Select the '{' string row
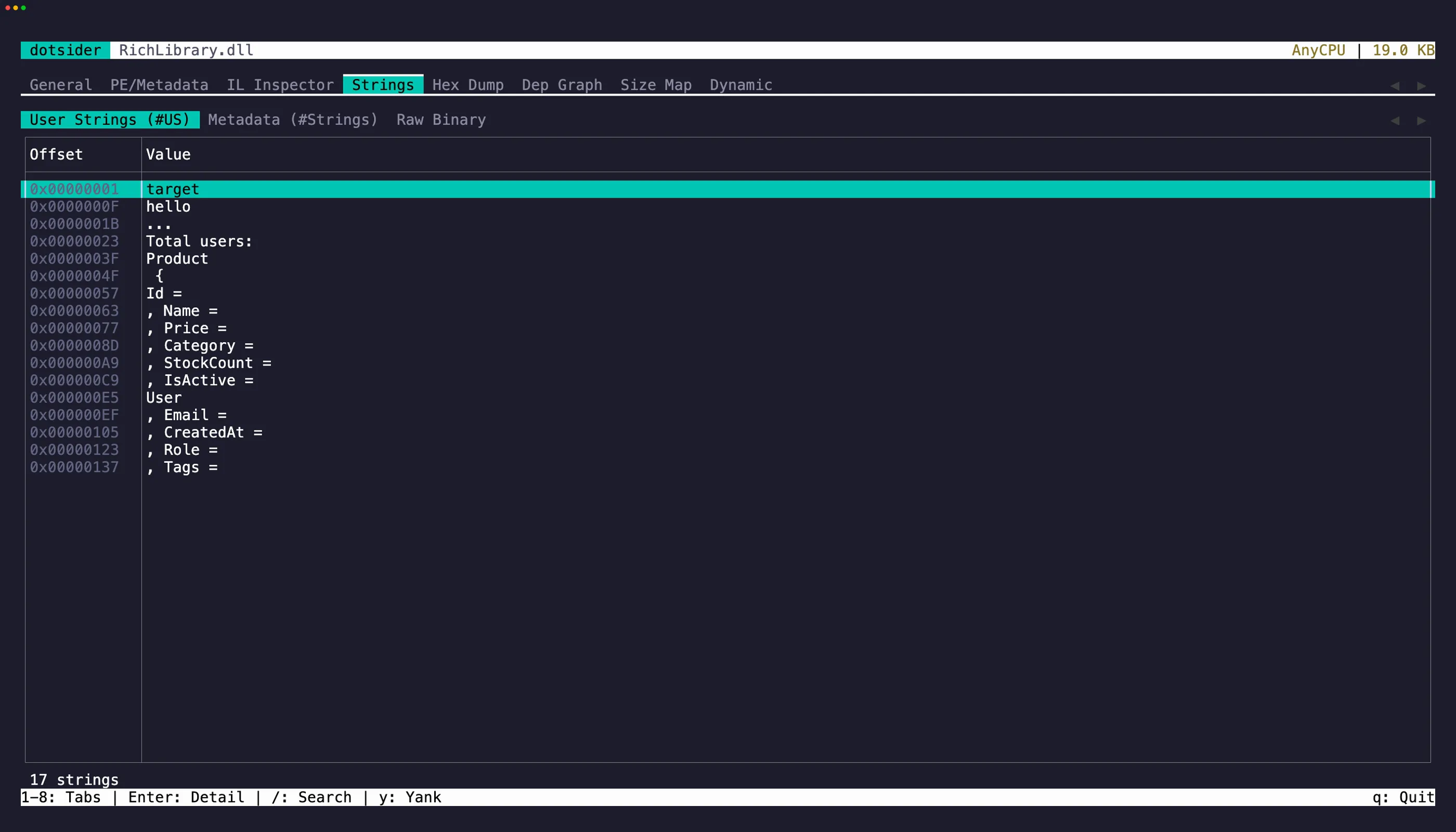This screenshot has width=1456, height=832. (727, 276)
